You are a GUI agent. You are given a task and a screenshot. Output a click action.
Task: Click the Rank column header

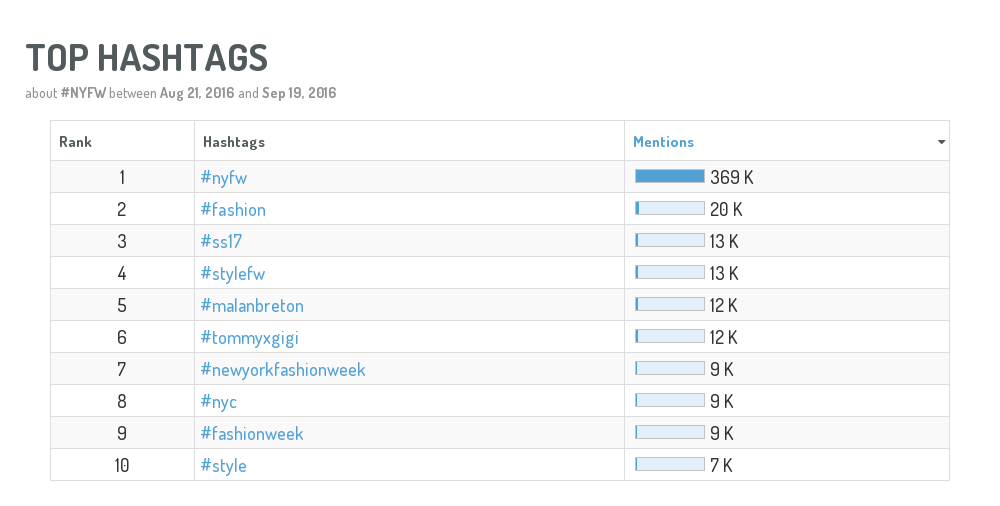(x=75, y=142)
